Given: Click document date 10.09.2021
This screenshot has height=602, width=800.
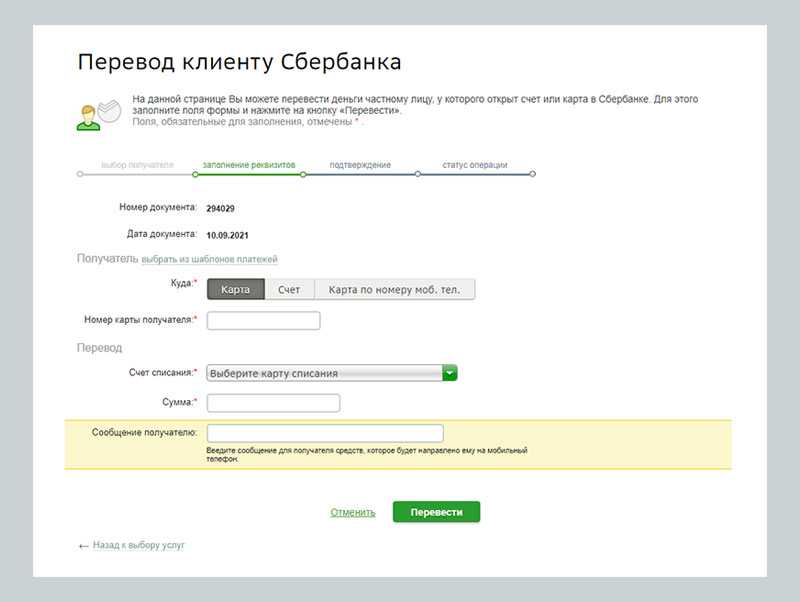Looking at the screenshot, I should point(228,235).
